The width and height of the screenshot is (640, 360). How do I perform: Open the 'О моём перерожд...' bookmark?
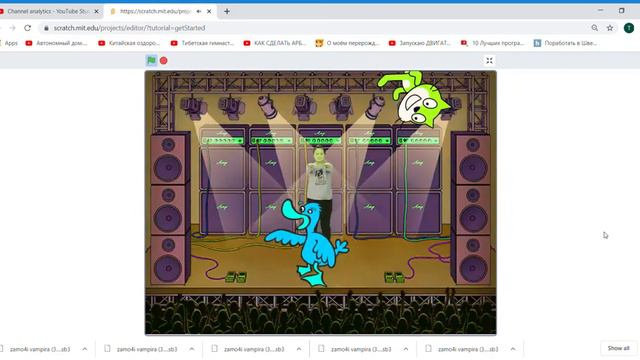(x=347, y=43)
